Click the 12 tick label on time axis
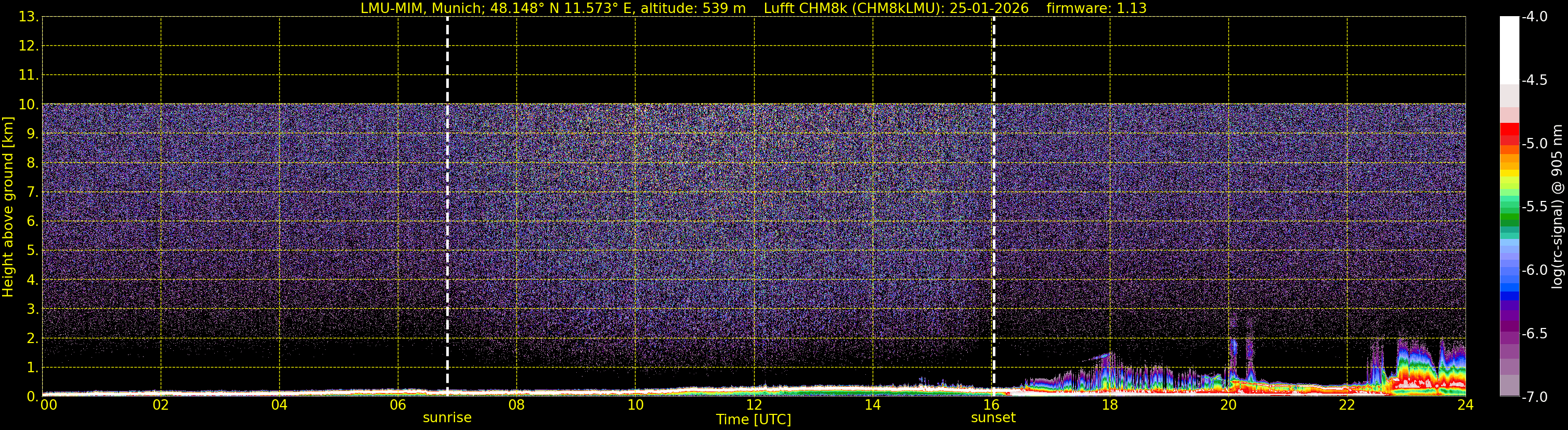 [754, 405]
